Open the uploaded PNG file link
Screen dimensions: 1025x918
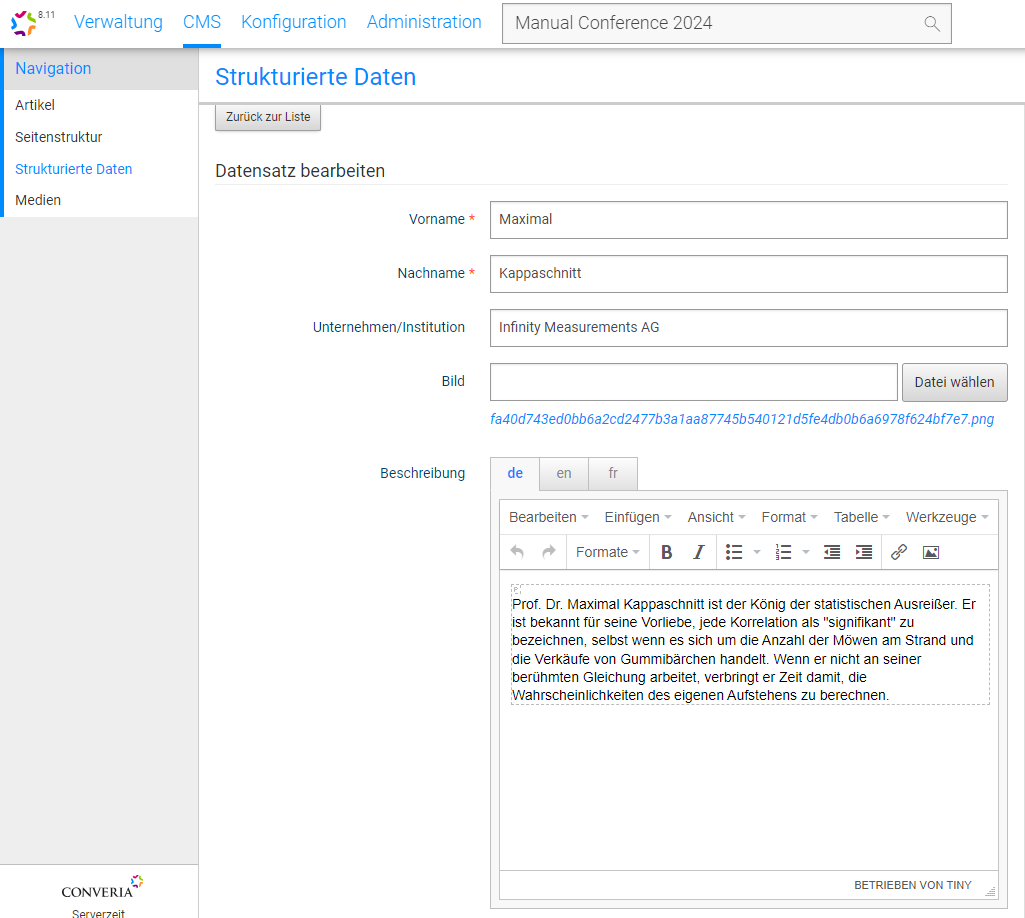tap(742, 419)
